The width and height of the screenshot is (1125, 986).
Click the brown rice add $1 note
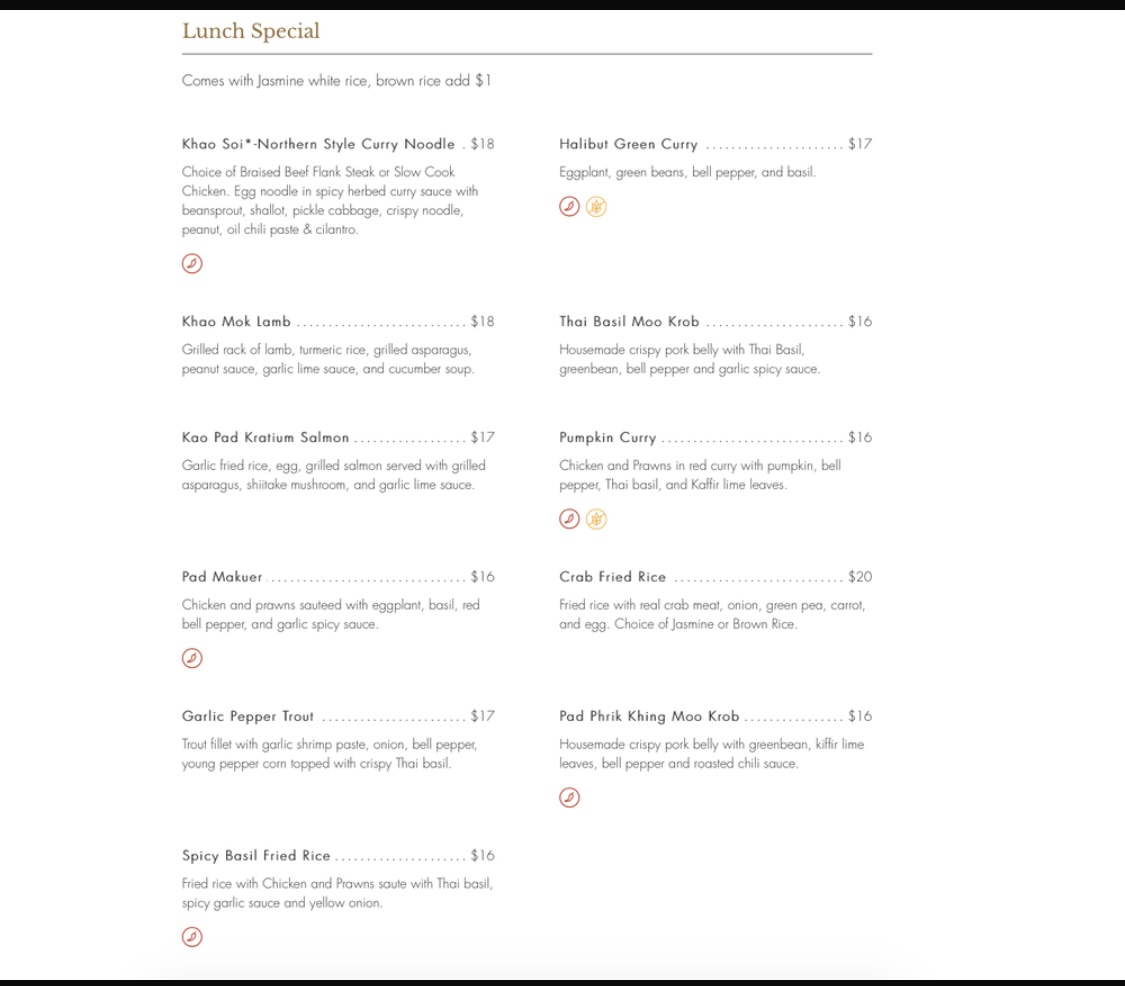pos(433,81)
